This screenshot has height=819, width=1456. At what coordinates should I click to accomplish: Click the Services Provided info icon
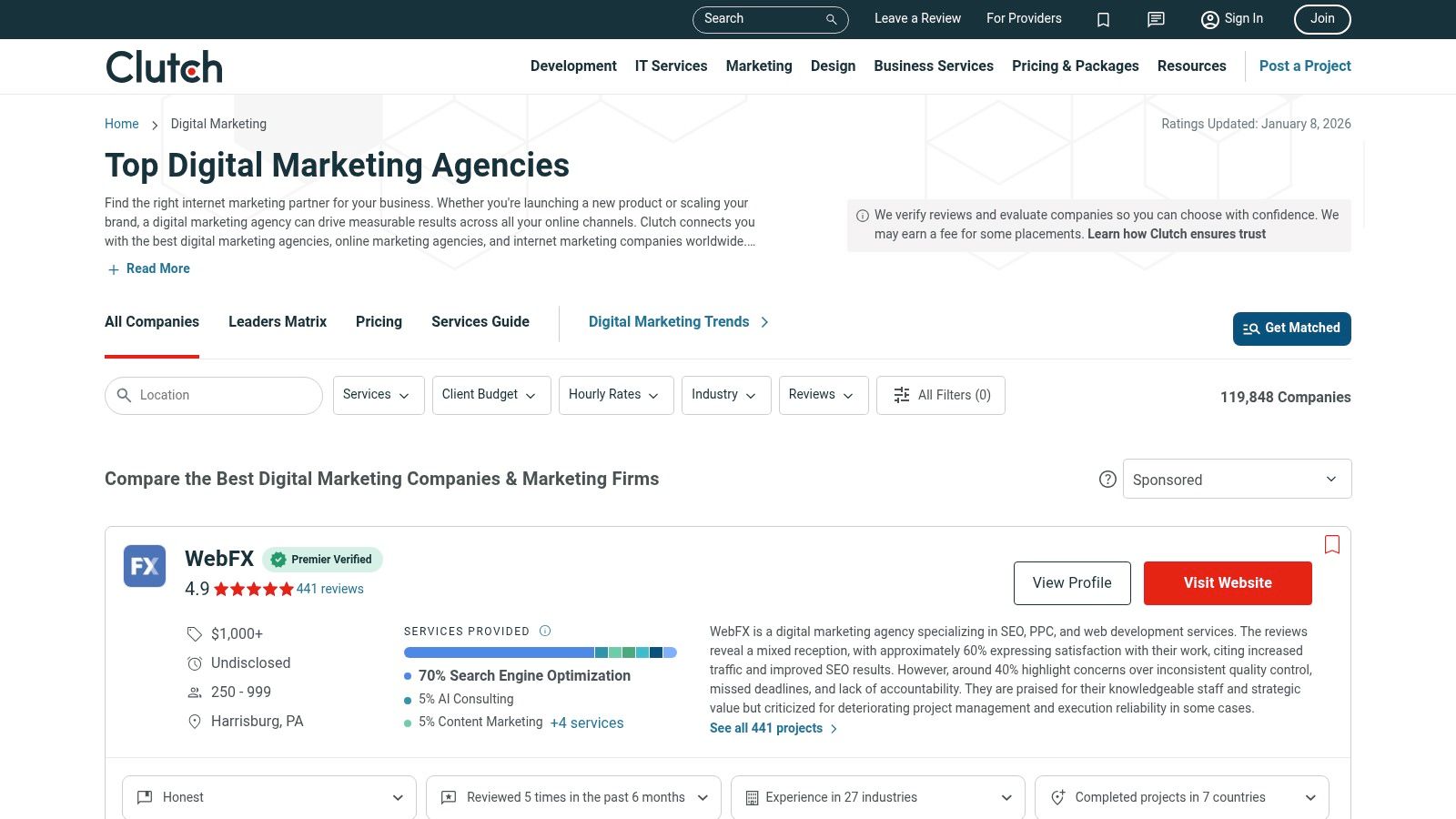pos(545,631)
